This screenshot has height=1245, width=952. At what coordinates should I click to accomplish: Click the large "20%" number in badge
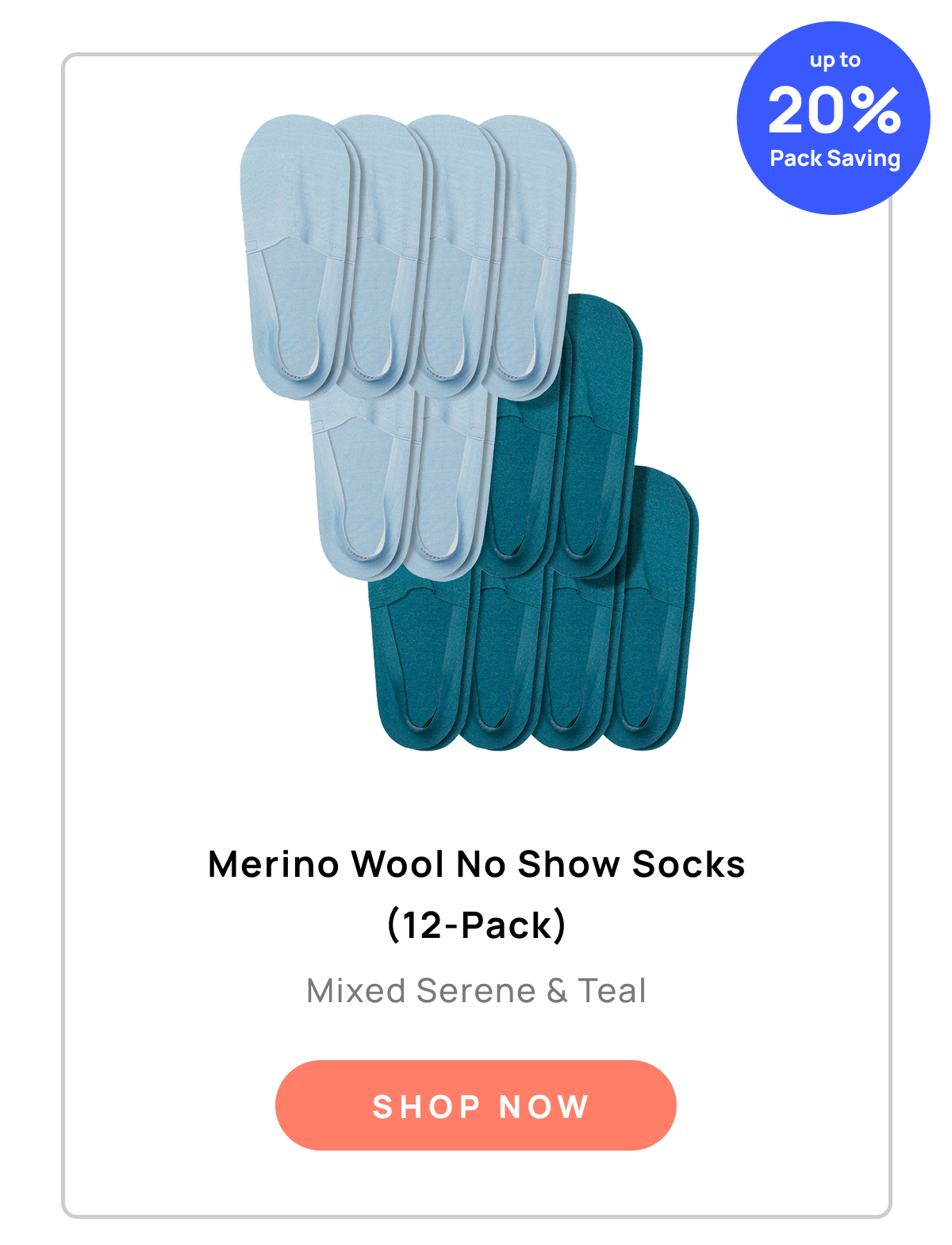(x=835, y=110)
